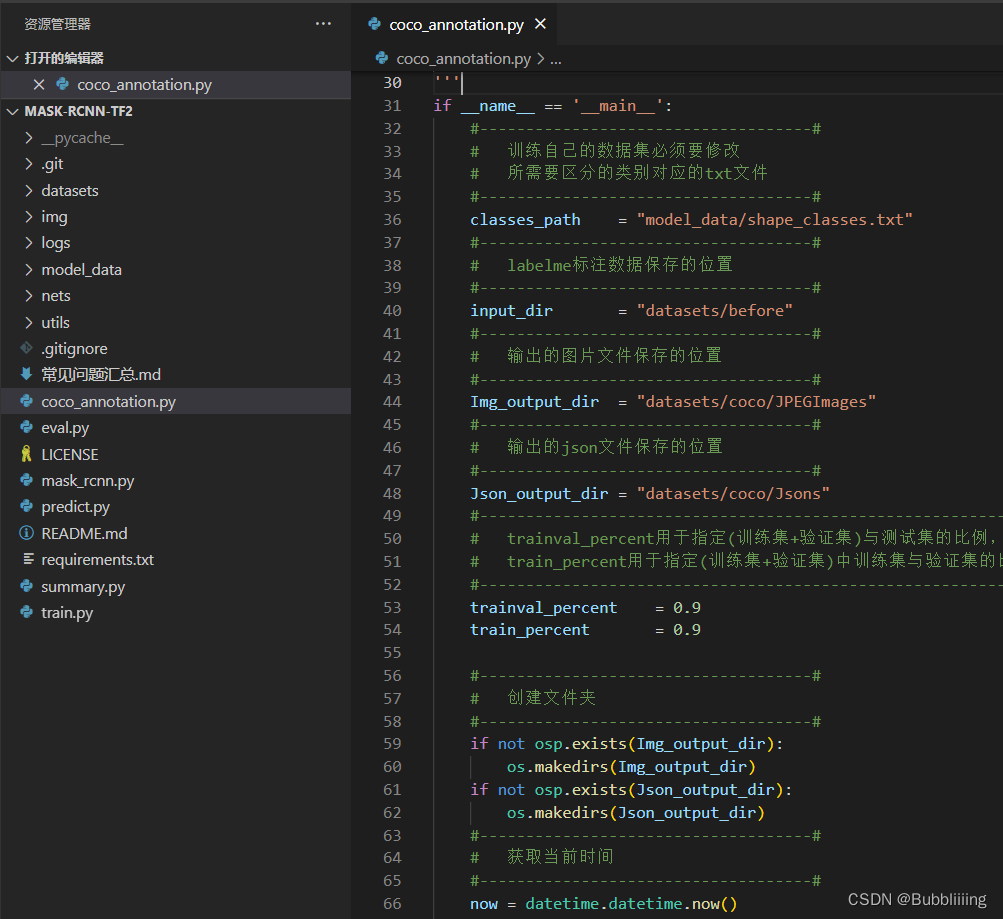Click Json_output_dir variable on line 48
The image size is (1003, 919).
click(539, 493)
